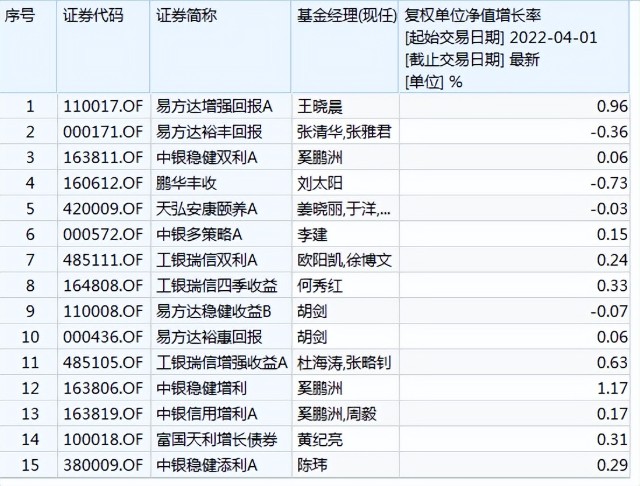Select fund name 中银稳健添利A

click(207, 465)
